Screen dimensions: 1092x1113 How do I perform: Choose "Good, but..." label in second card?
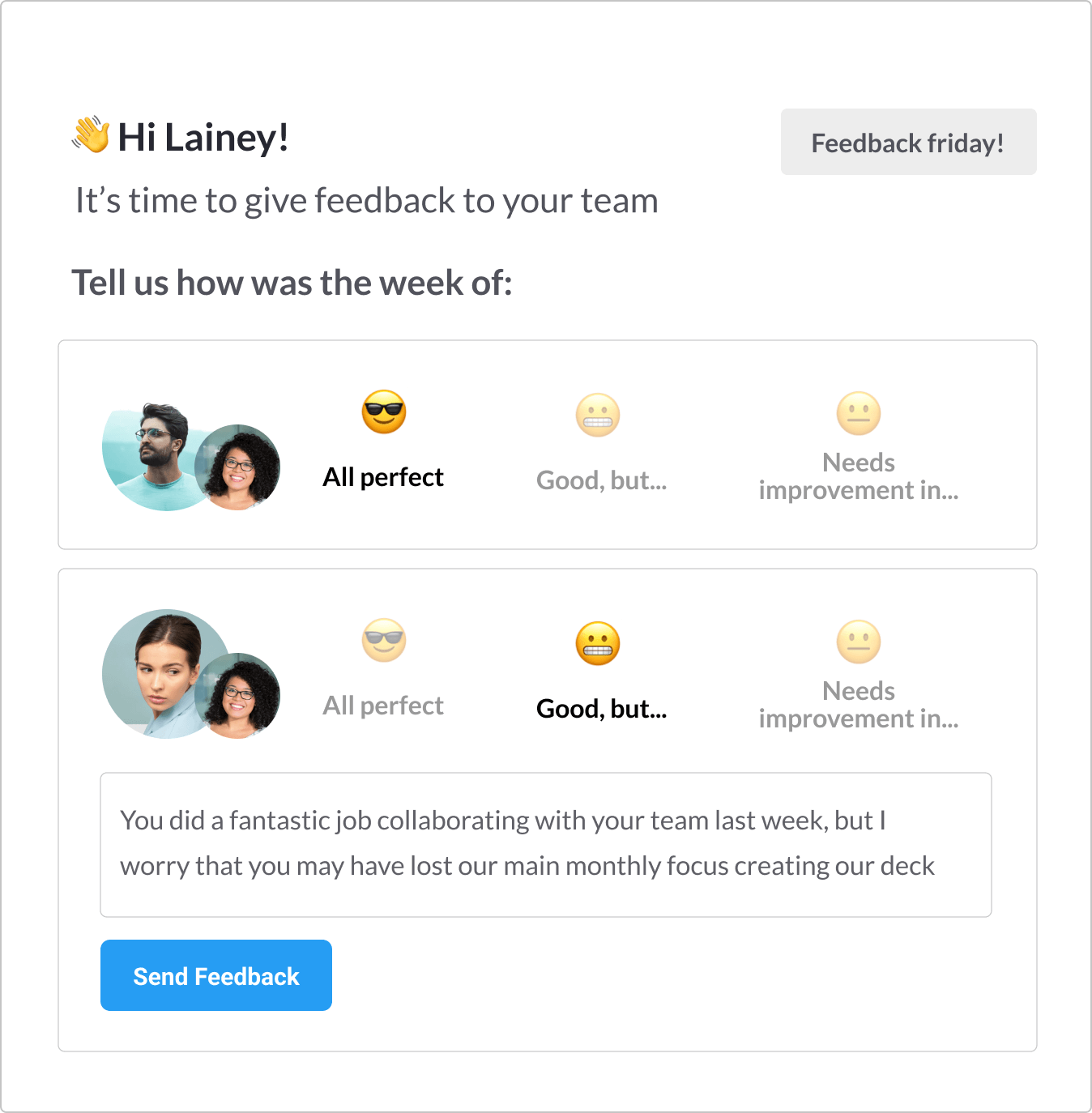coord(601,709)
